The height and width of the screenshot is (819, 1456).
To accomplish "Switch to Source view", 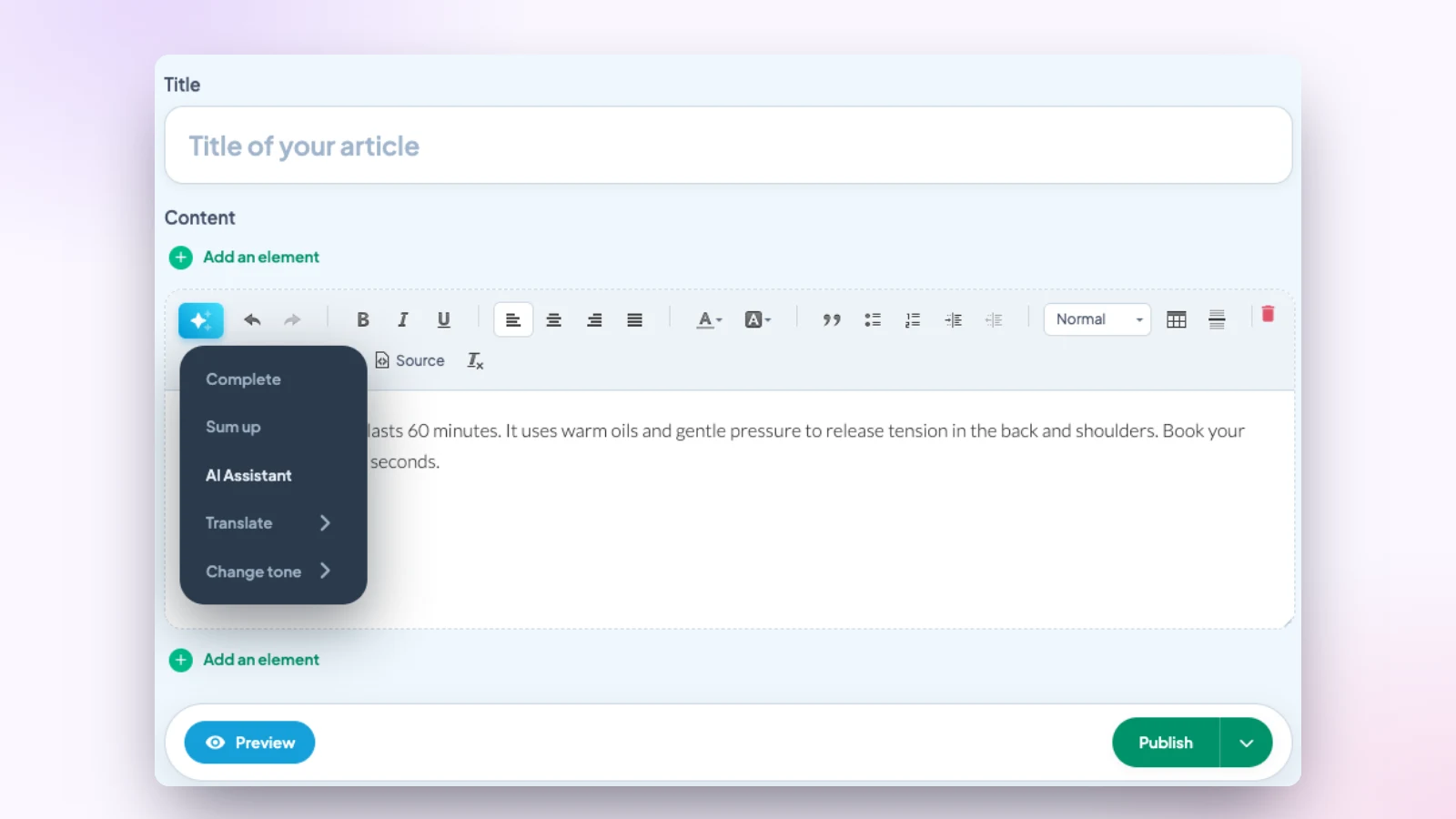I will tap(410, 360).
